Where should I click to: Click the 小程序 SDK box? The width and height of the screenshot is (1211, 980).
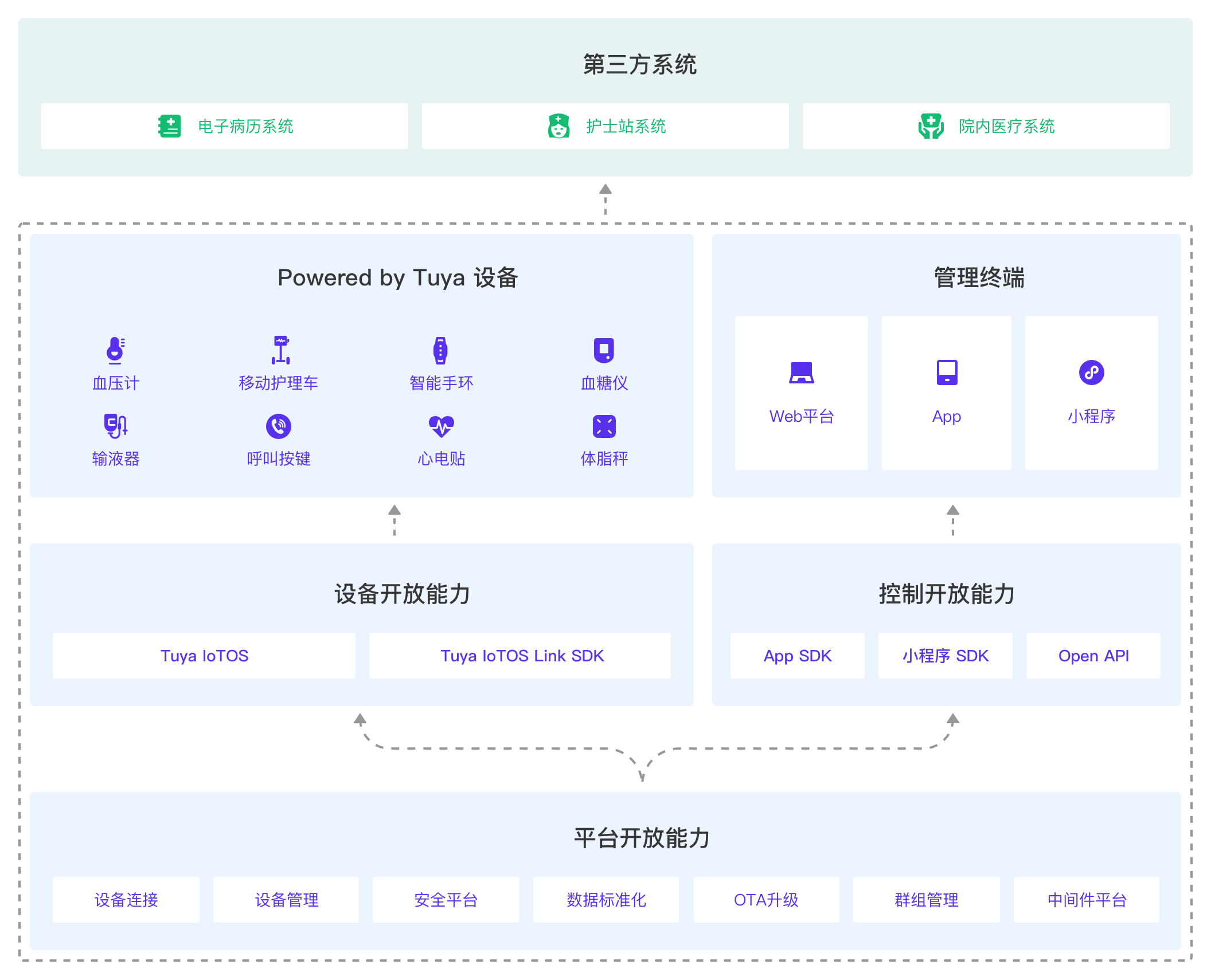pyautogui.click(x=946, y=656)
